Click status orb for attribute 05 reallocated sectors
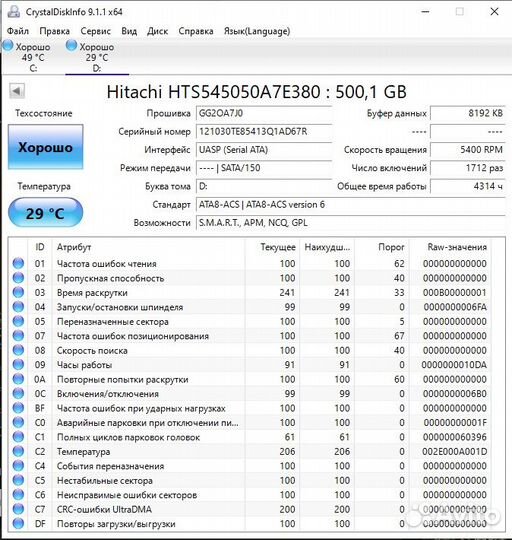 [18, 321]
